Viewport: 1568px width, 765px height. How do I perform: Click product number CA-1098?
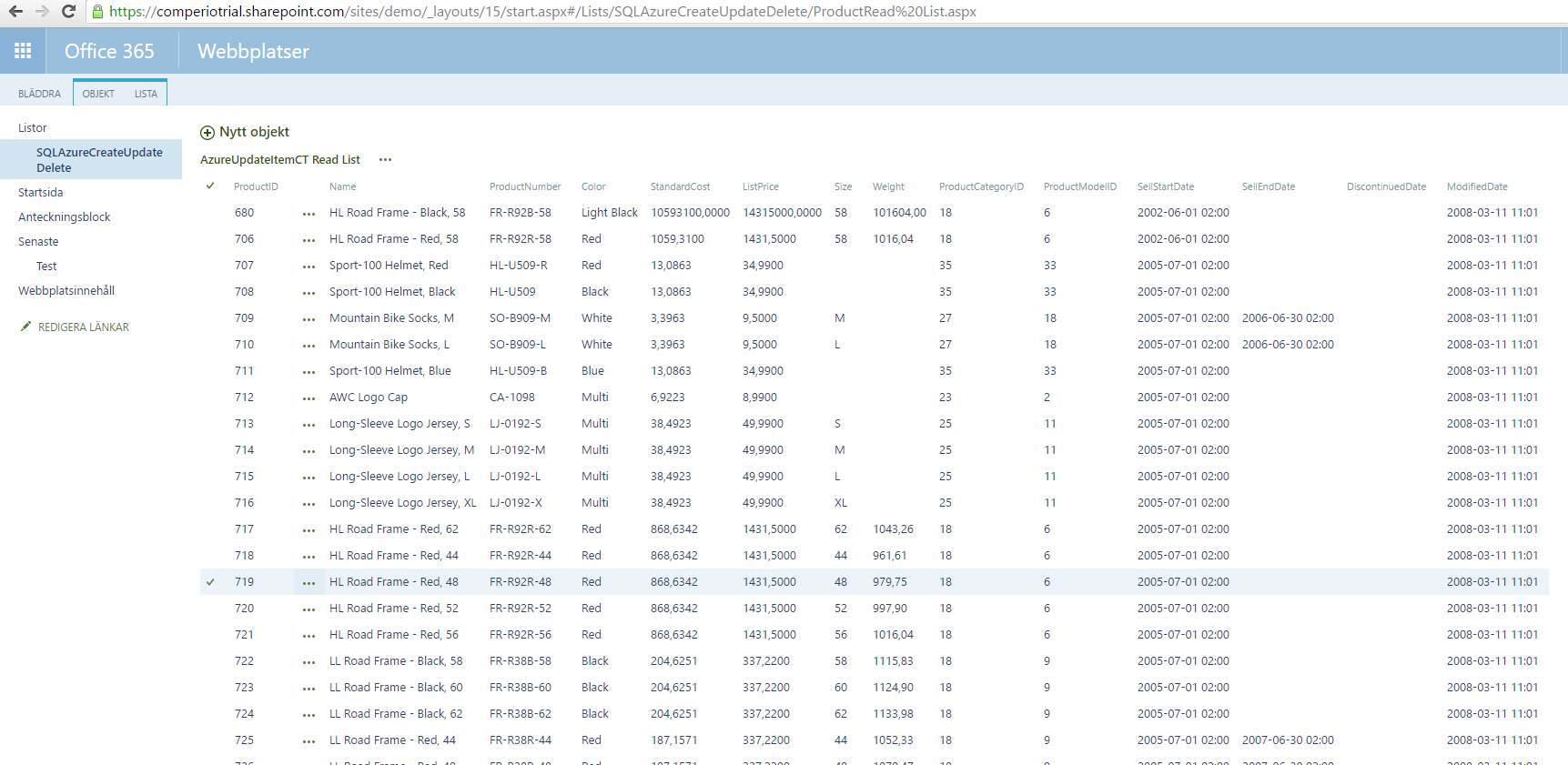(512, 398)
